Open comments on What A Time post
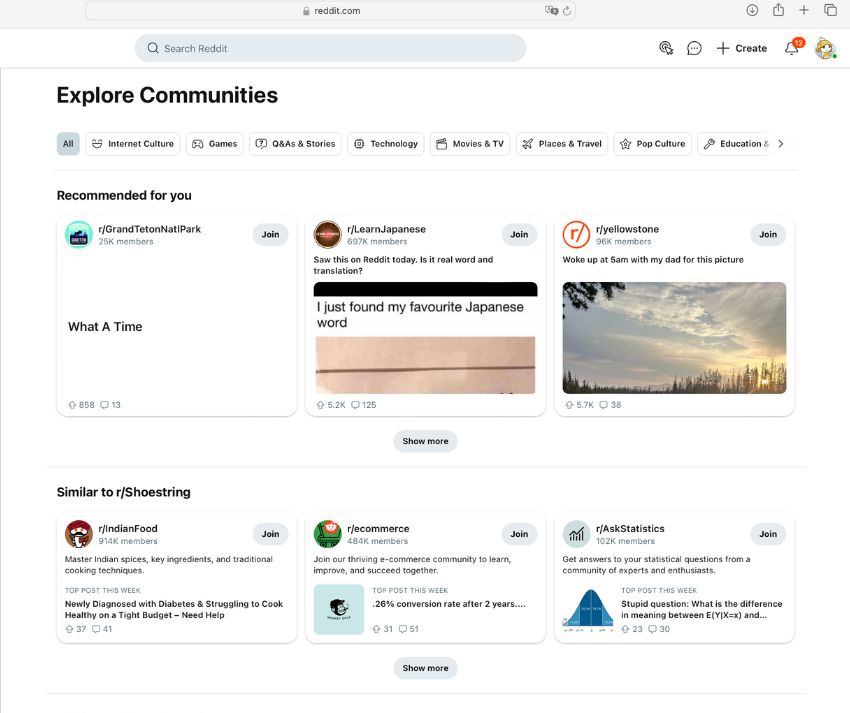 pos(110,405)
